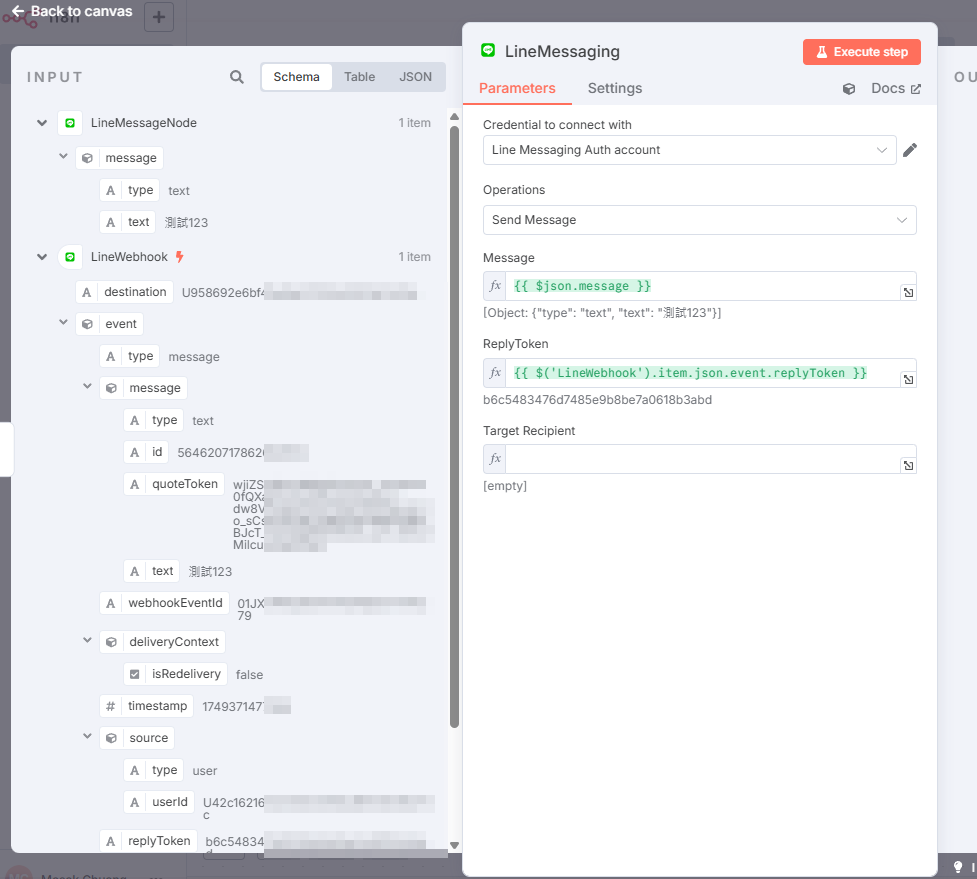Open the expanded editor for Target Recipient
Image resolution: width=977 pixels, height=879 pixels.
[908, 465]
